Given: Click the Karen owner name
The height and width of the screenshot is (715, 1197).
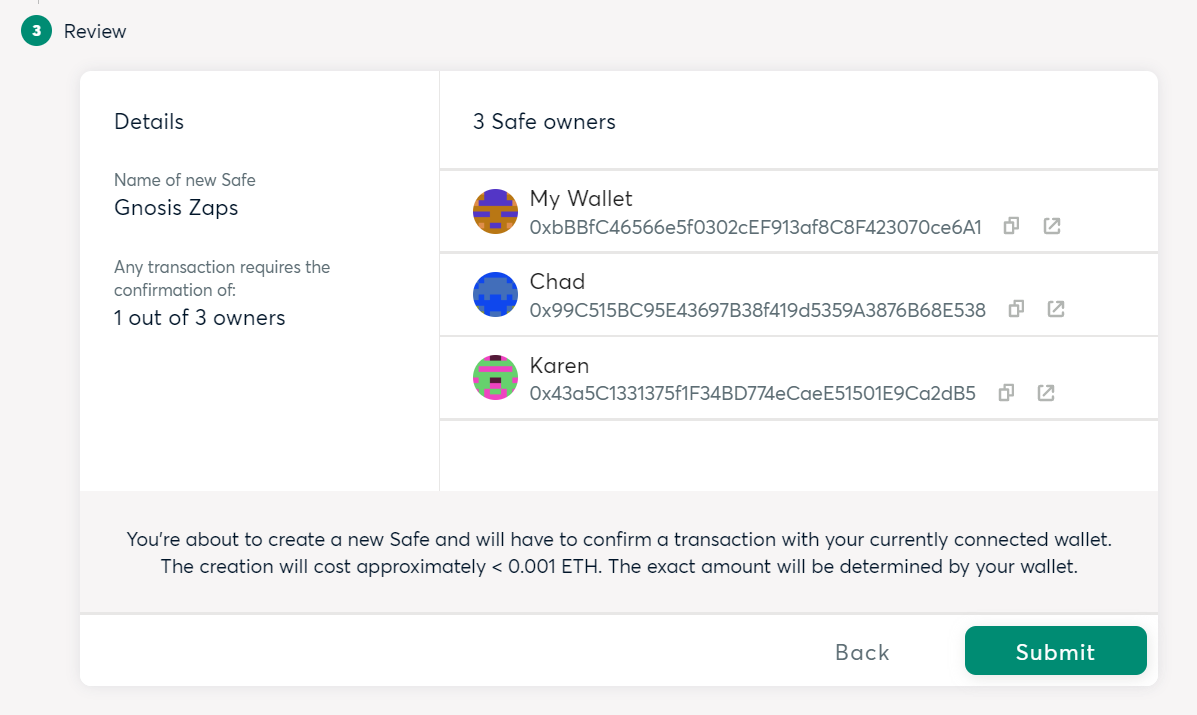Looking at the screenshot, I should (x=559, y=366).
